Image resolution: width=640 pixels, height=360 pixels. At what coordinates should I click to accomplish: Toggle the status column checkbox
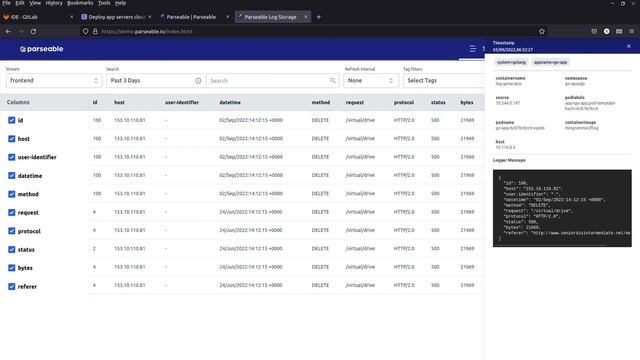click(x=11, y=249)
